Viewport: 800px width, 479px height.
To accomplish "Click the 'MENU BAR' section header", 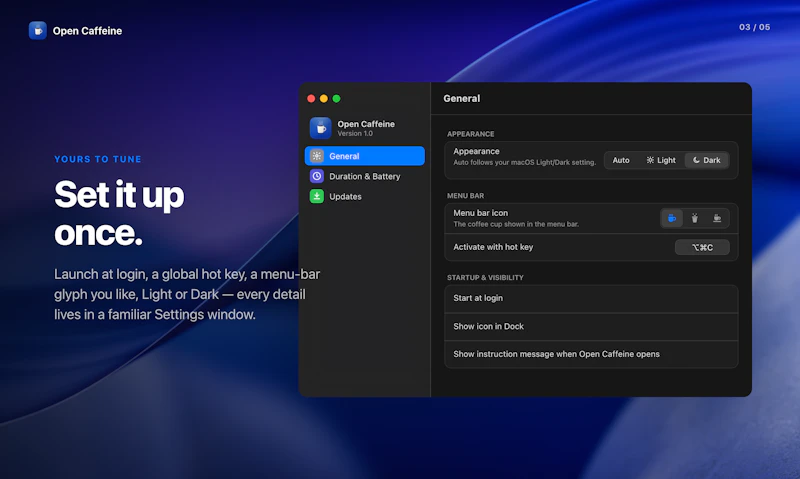I will click(465, 195).
